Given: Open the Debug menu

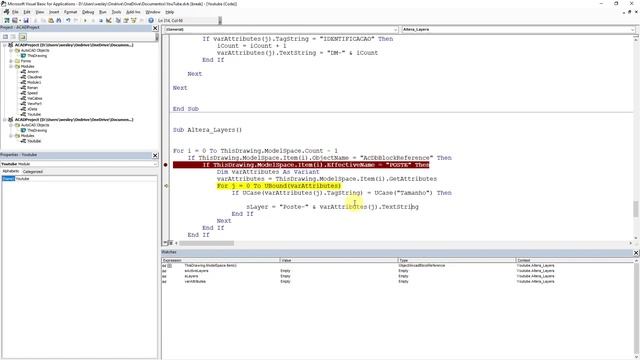Looking at the screenshot, I should click(x=88, y=12).
